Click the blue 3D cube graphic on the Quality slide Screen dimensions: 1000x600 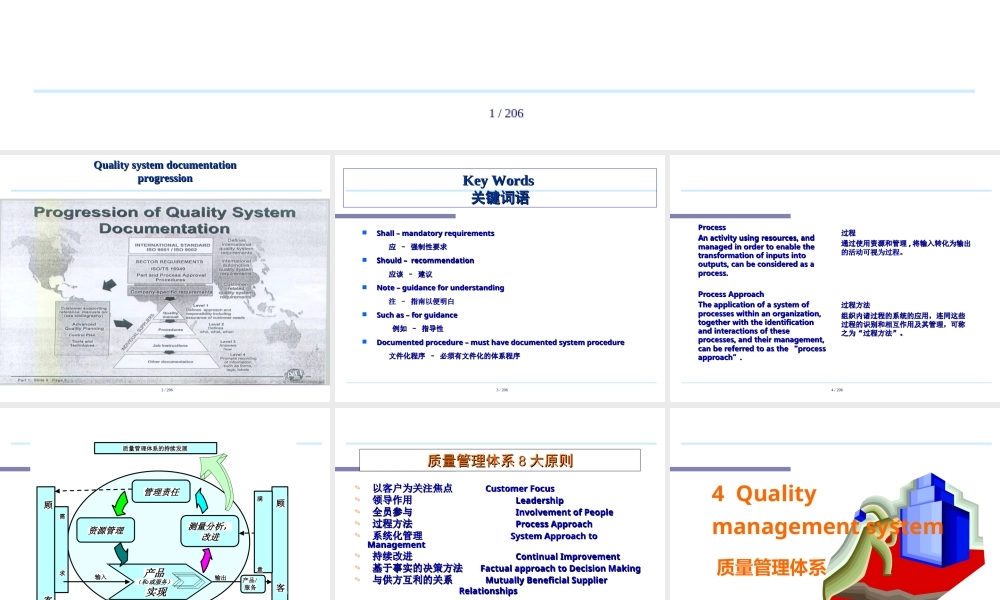[934, 520]
